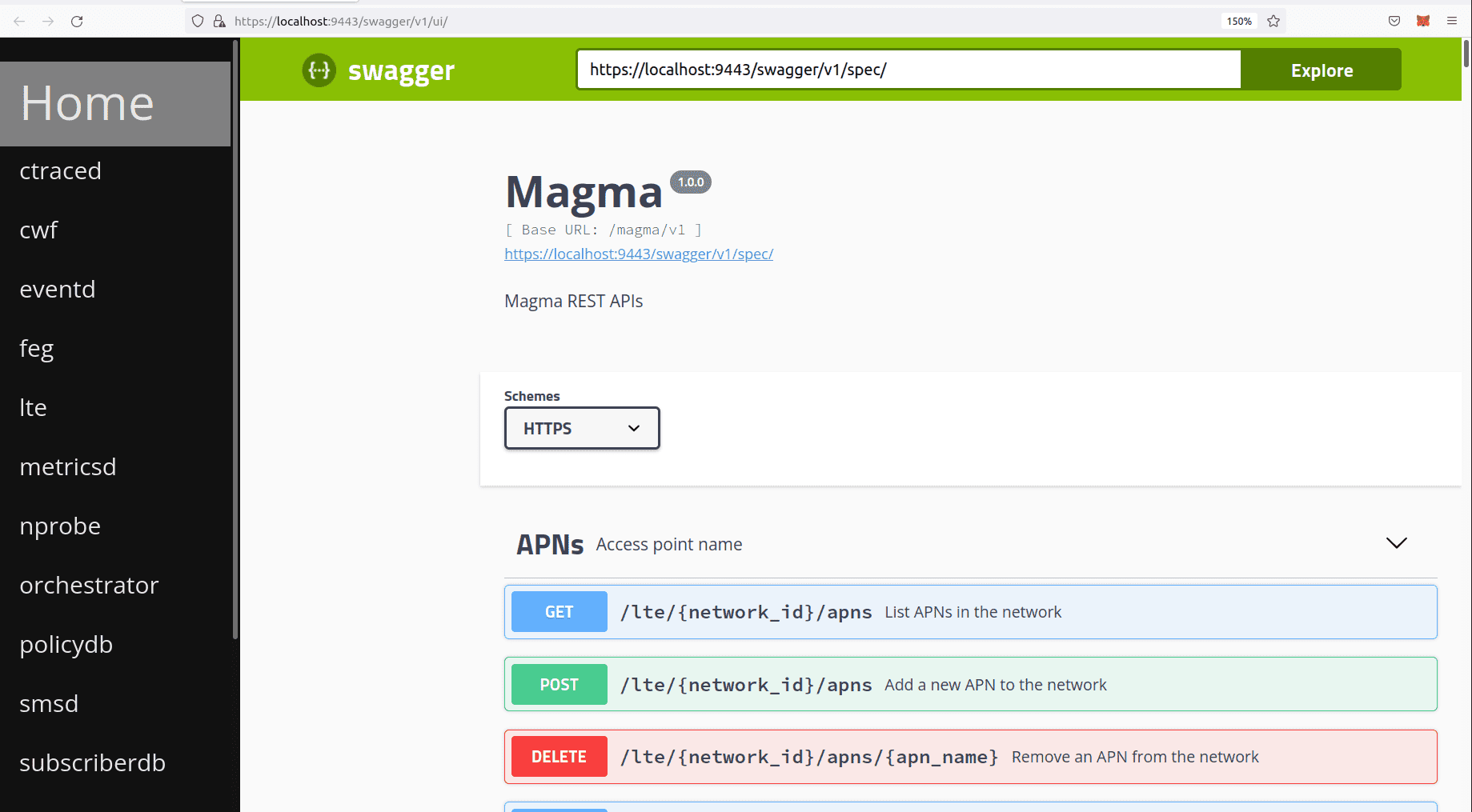
Task: Open the swagger spec link under Magma
Action: tap(638, 254)
